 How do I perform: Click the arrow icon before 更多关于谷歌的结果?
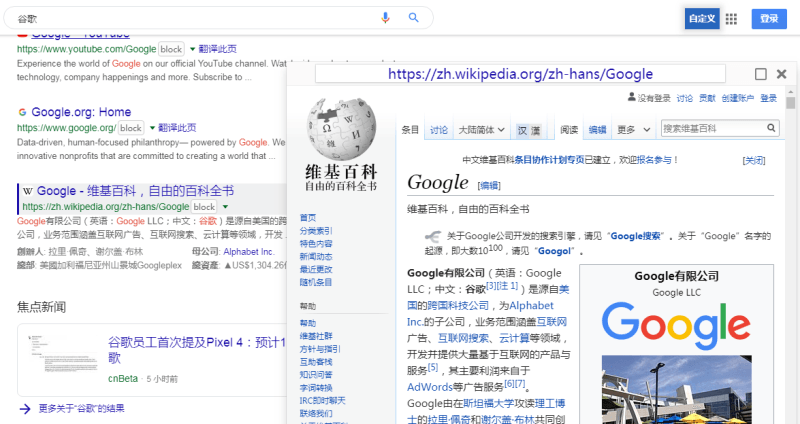click(25, 408)
